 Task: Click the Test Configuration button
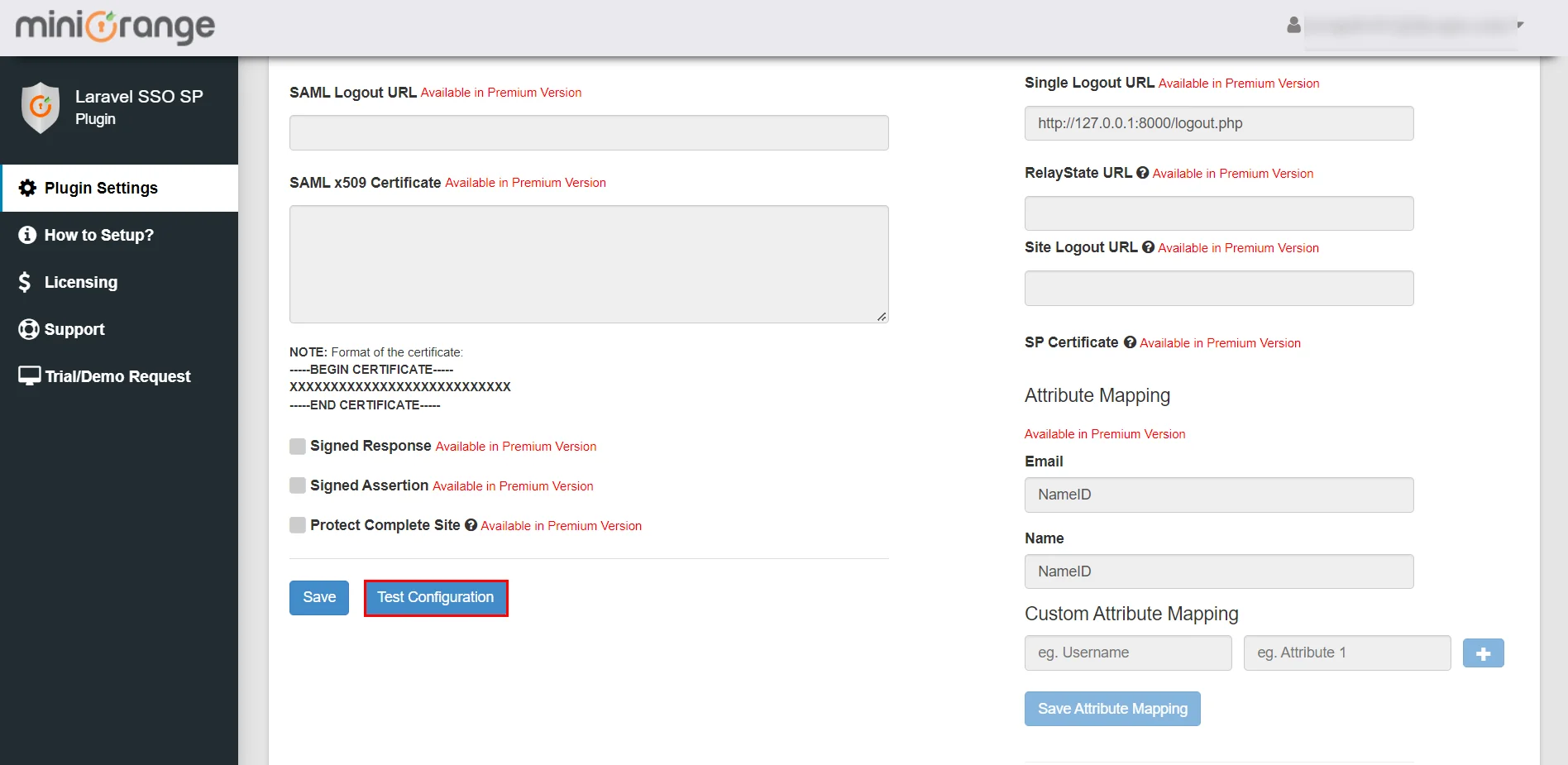[x=436, y=598]
